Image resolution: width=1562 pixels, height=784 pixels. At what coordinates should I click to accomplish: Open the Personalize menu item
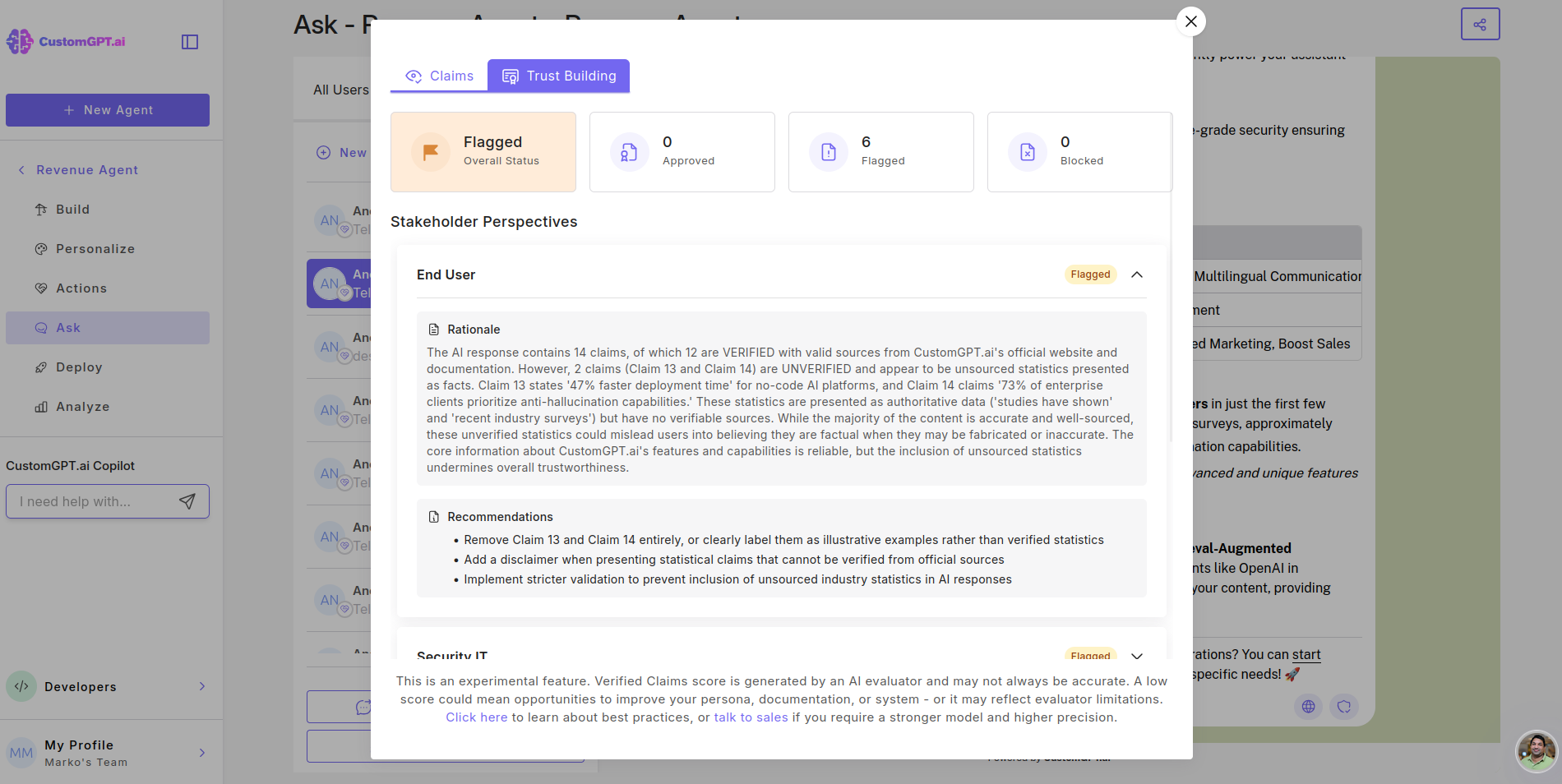[108, 249]
